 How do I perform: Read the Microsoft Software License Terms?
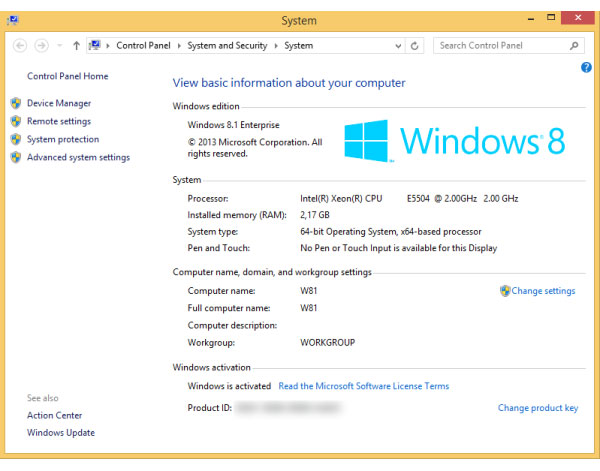[364, 386]
